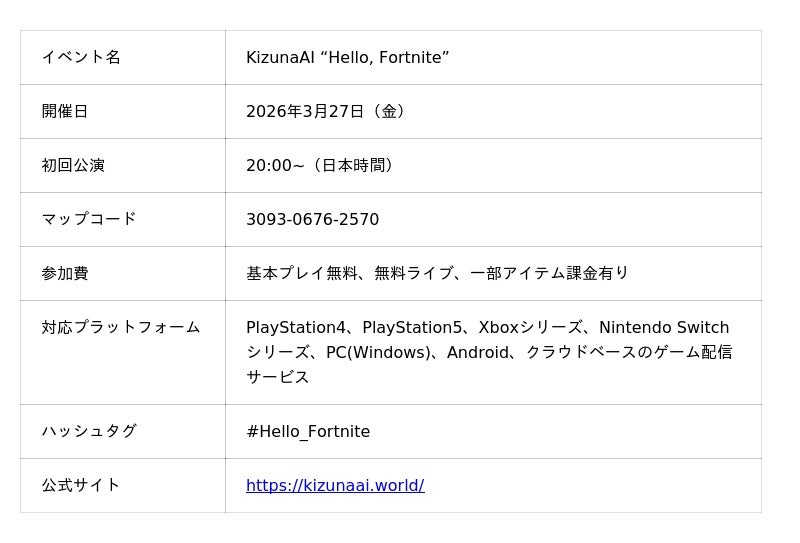This screenshot has height=543, width=800.
Task: Click the #Hello_Fortnite hashtag text
Action: pos(308,432)
